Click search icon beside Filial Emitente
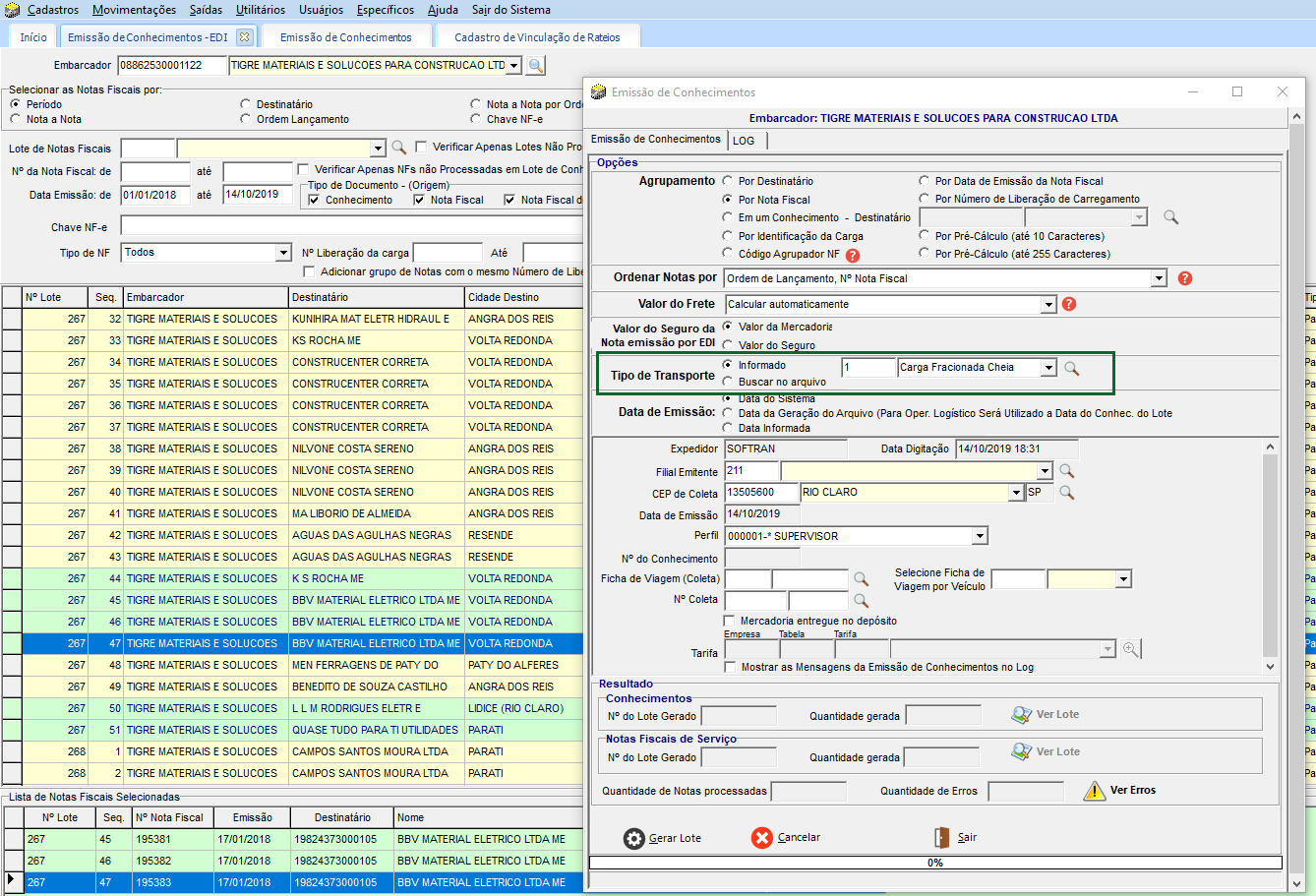Screen dimensions: 1316x896 (x=1066, y=471)
